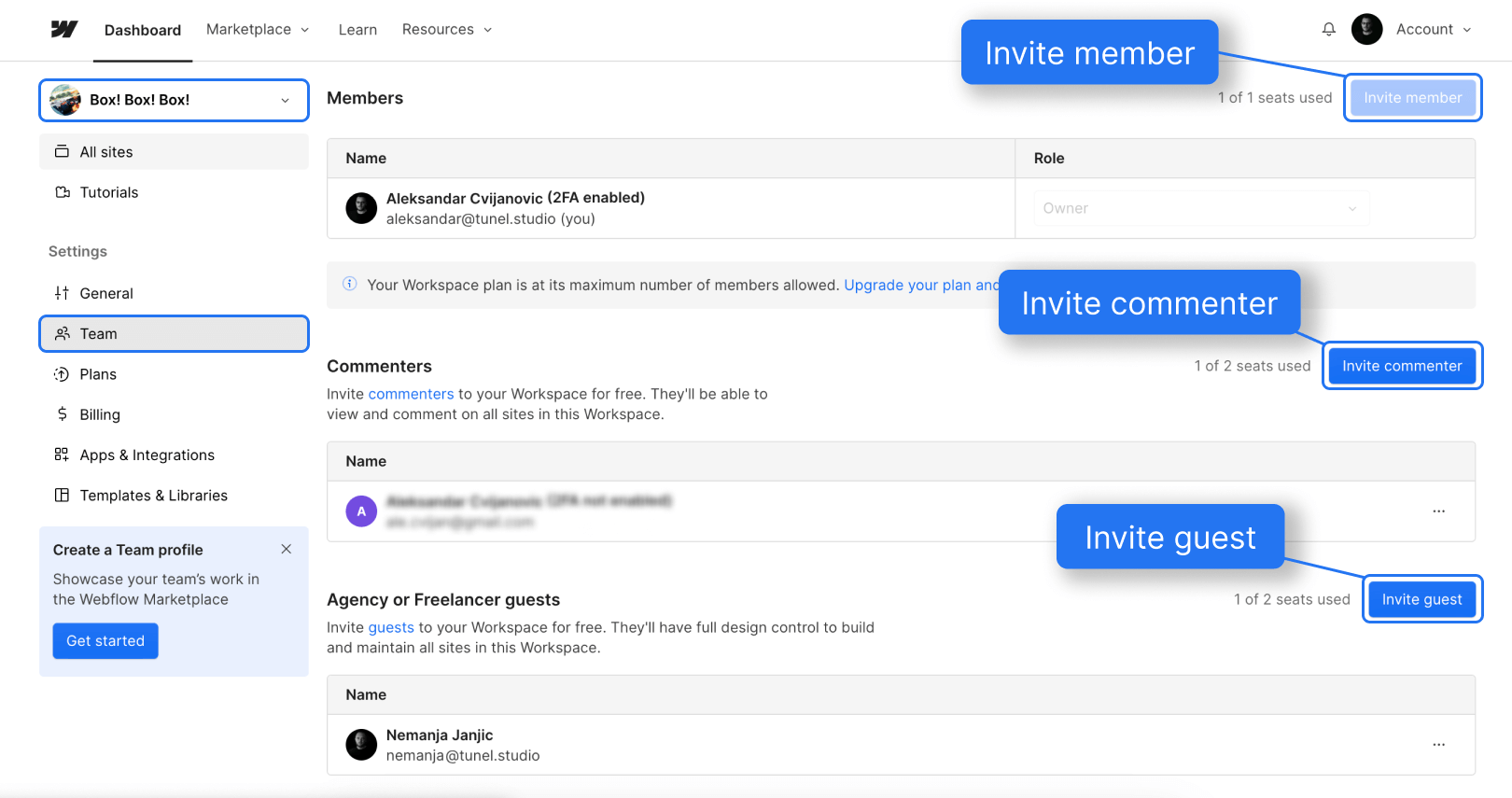Click the General settings sliders icon
Viewport: 1512px width, 798px height.
[x=62, y=293]
